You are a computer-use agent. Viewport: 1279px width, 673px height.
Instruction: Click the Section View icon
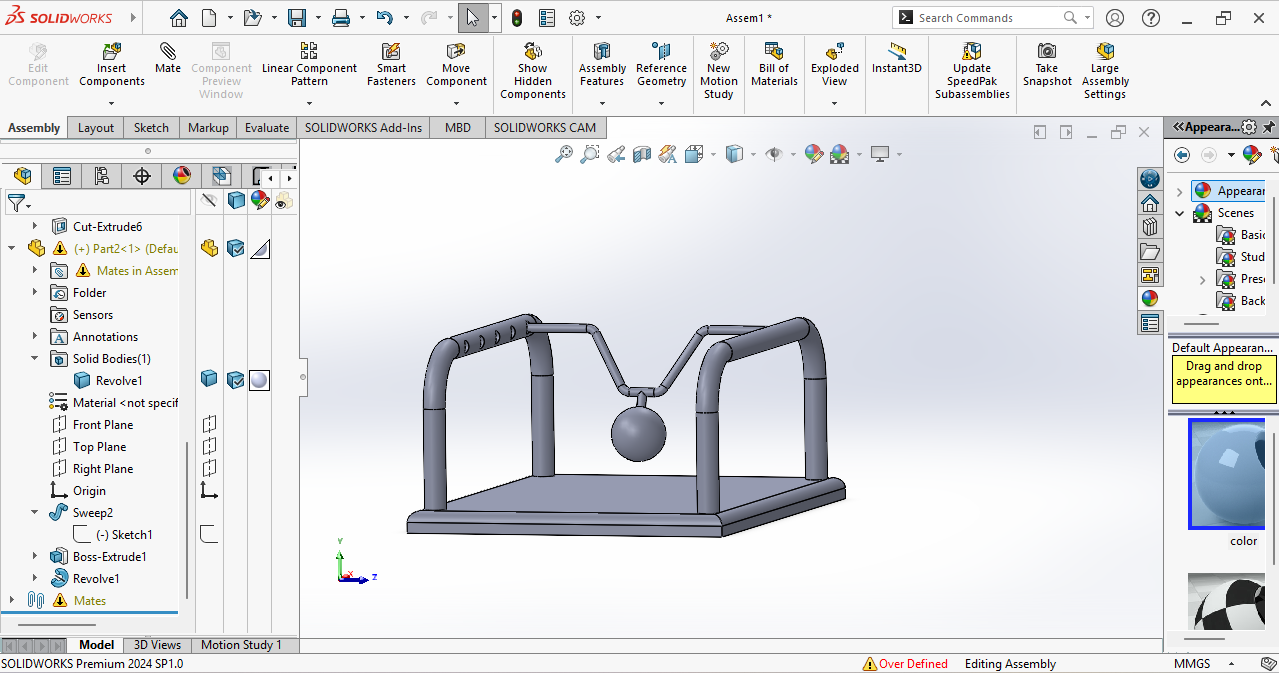(x=642, y=154)
